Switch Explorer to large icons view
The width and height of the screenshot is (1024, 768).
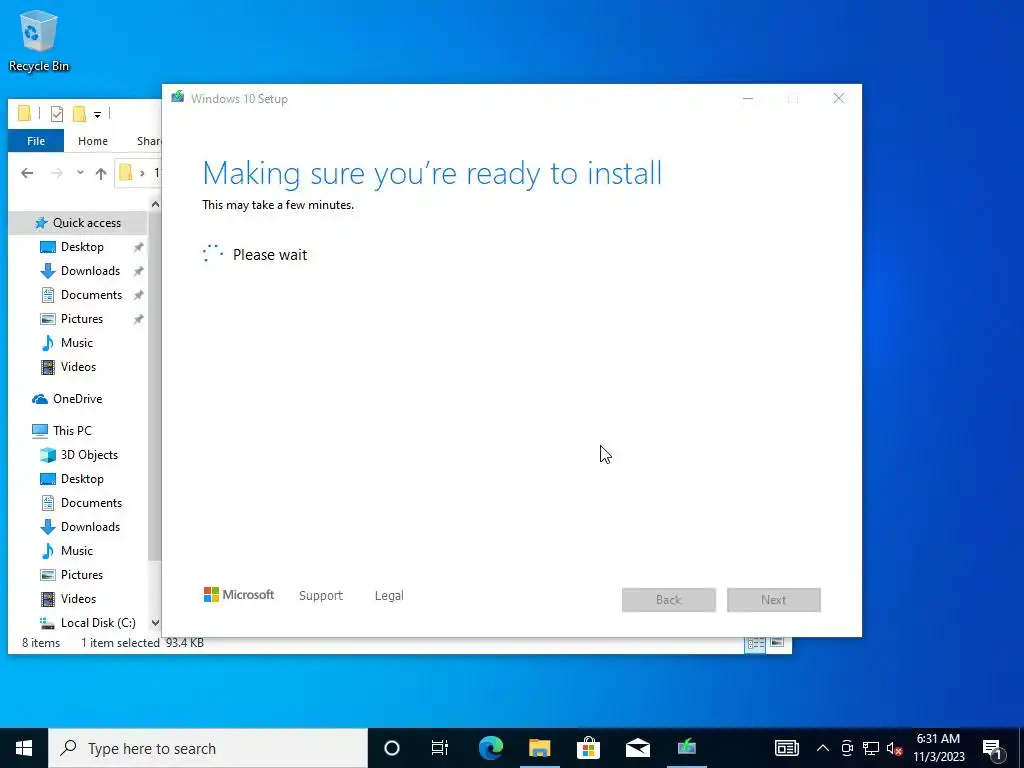tap(776, 643)
